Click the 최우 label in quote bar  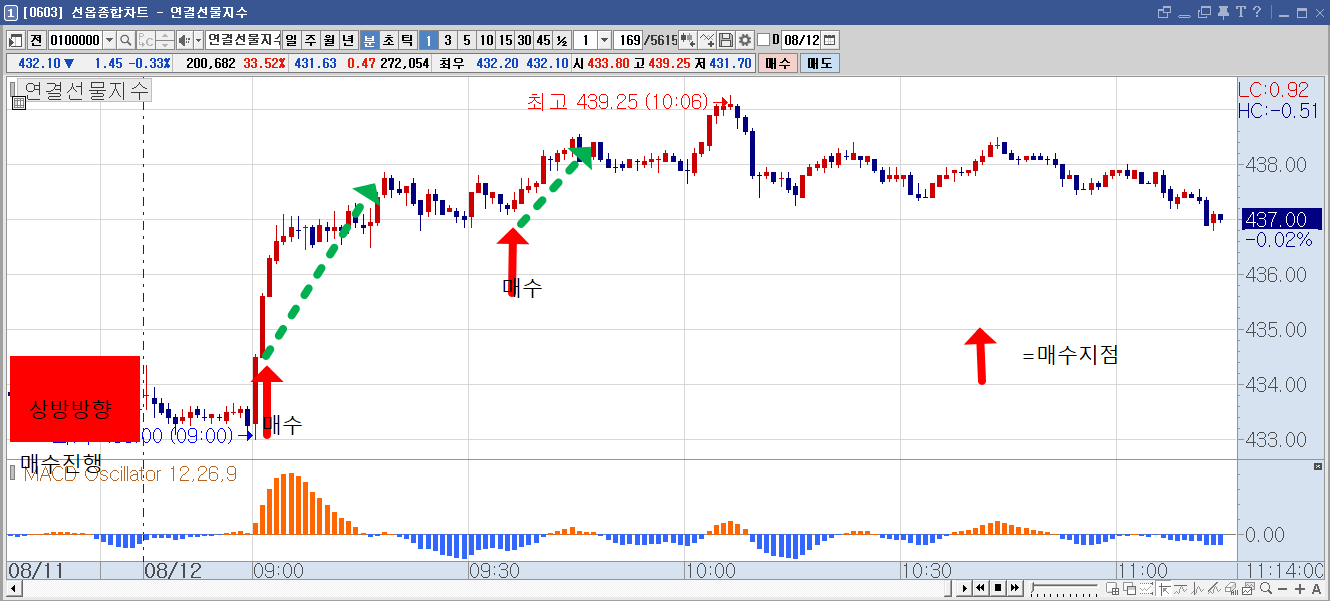[x=452, y=63]
